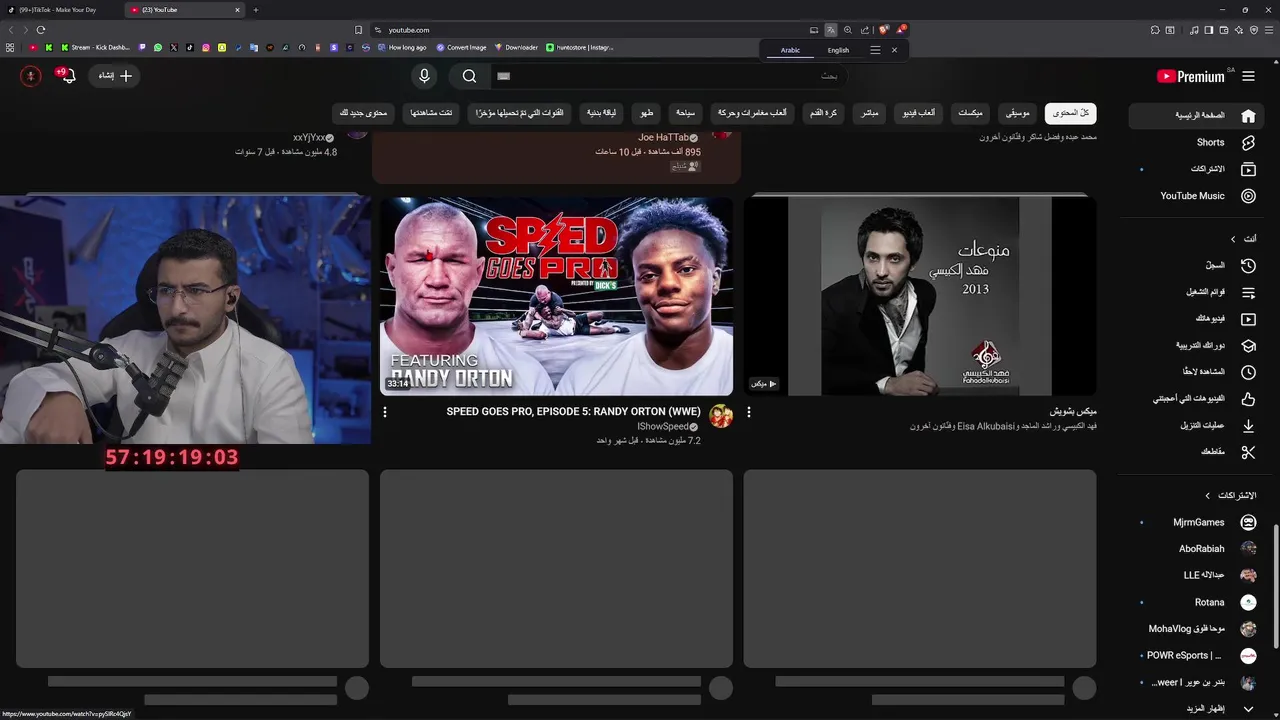1280x720 pixels.
Task: Open the YouTube Premium home logo
Action: [1191, 76]
